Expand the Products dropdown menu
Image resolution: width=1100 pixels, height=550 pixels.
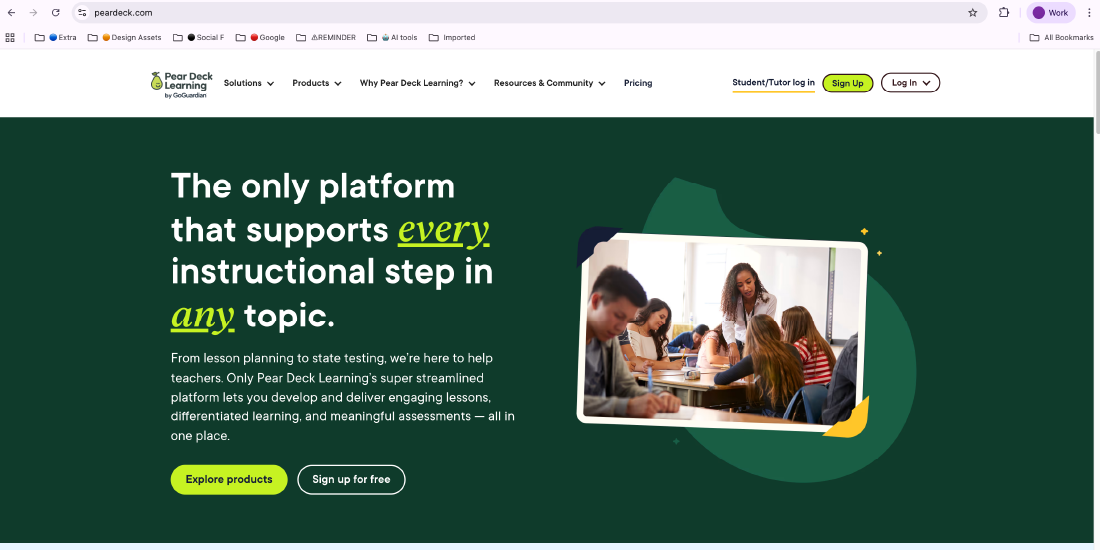click(x=316, y=83)
